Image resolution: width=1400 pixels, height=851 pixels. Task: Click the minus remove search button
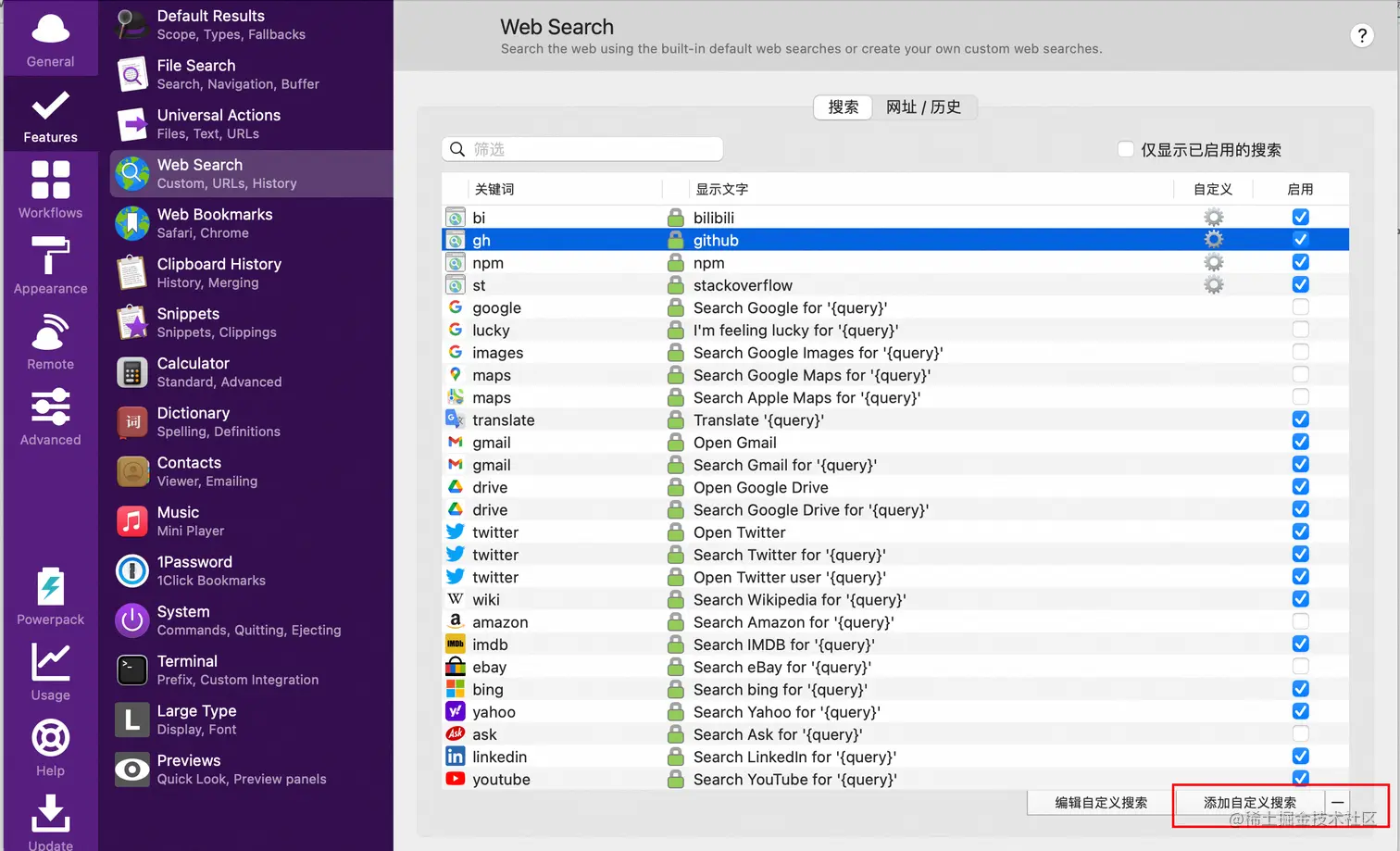1337,803
